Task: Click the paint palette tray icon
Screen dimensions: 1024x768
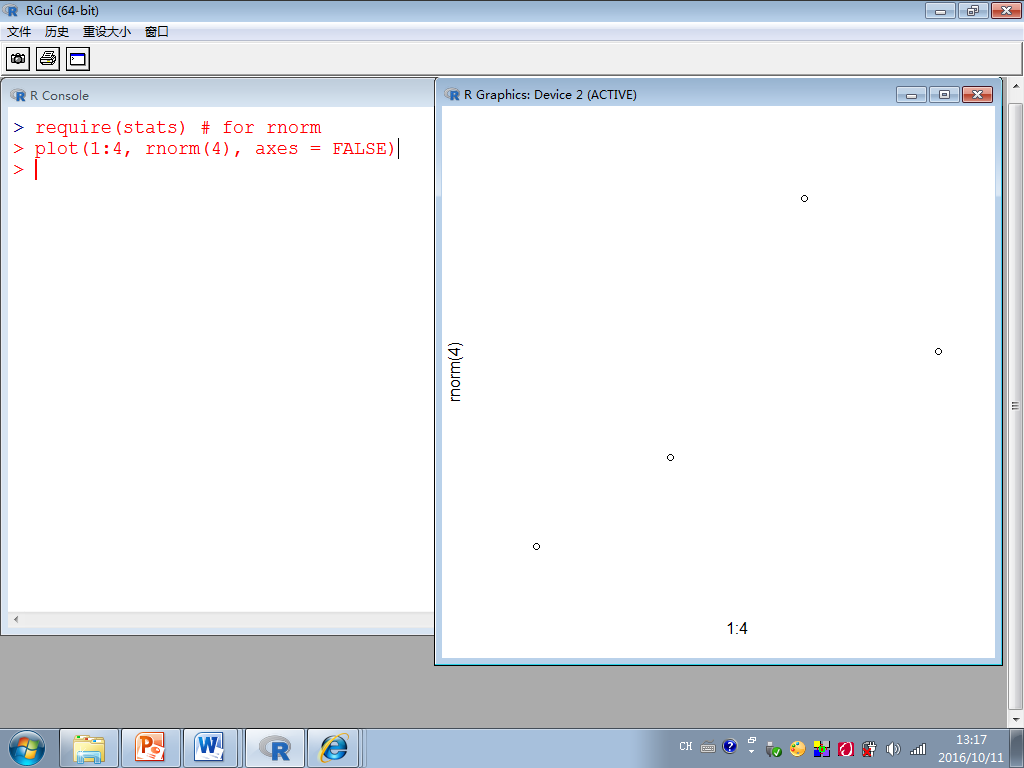Action: coord(797,748)
